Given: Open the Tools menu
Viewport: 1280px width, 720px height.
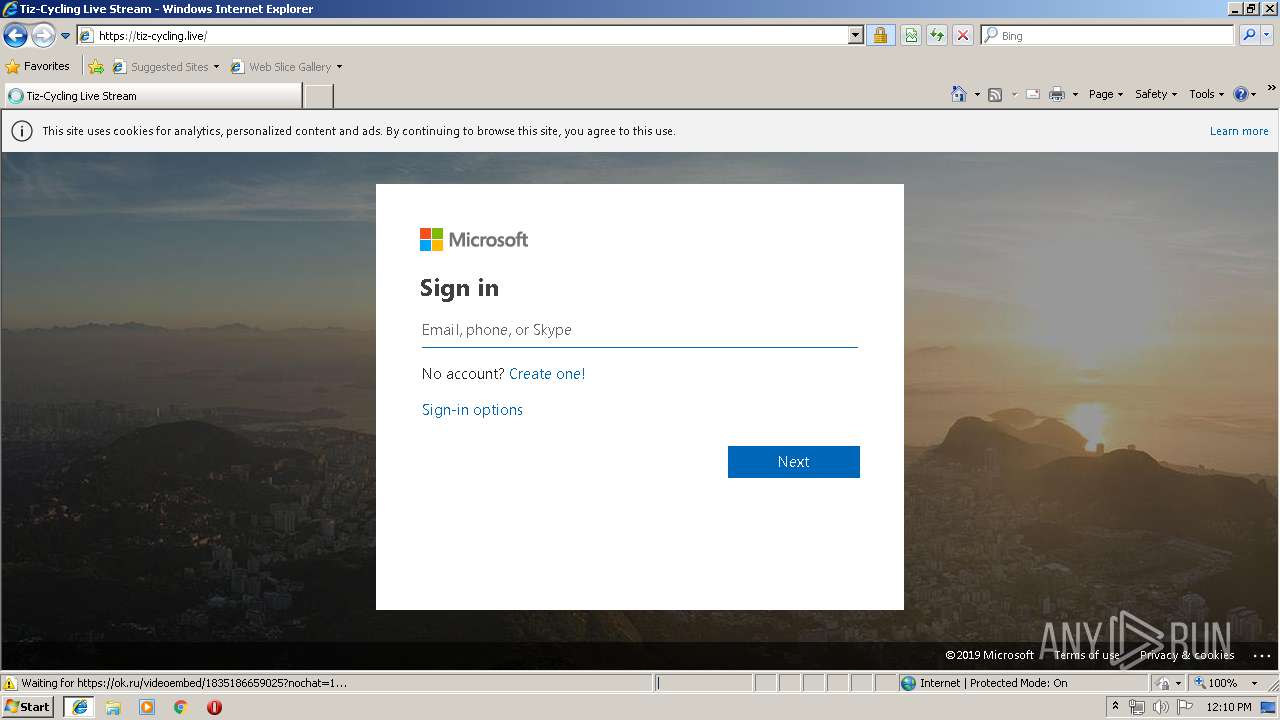Looking at the screenshot, I should pyautogui.click(x=1207, y=94).
